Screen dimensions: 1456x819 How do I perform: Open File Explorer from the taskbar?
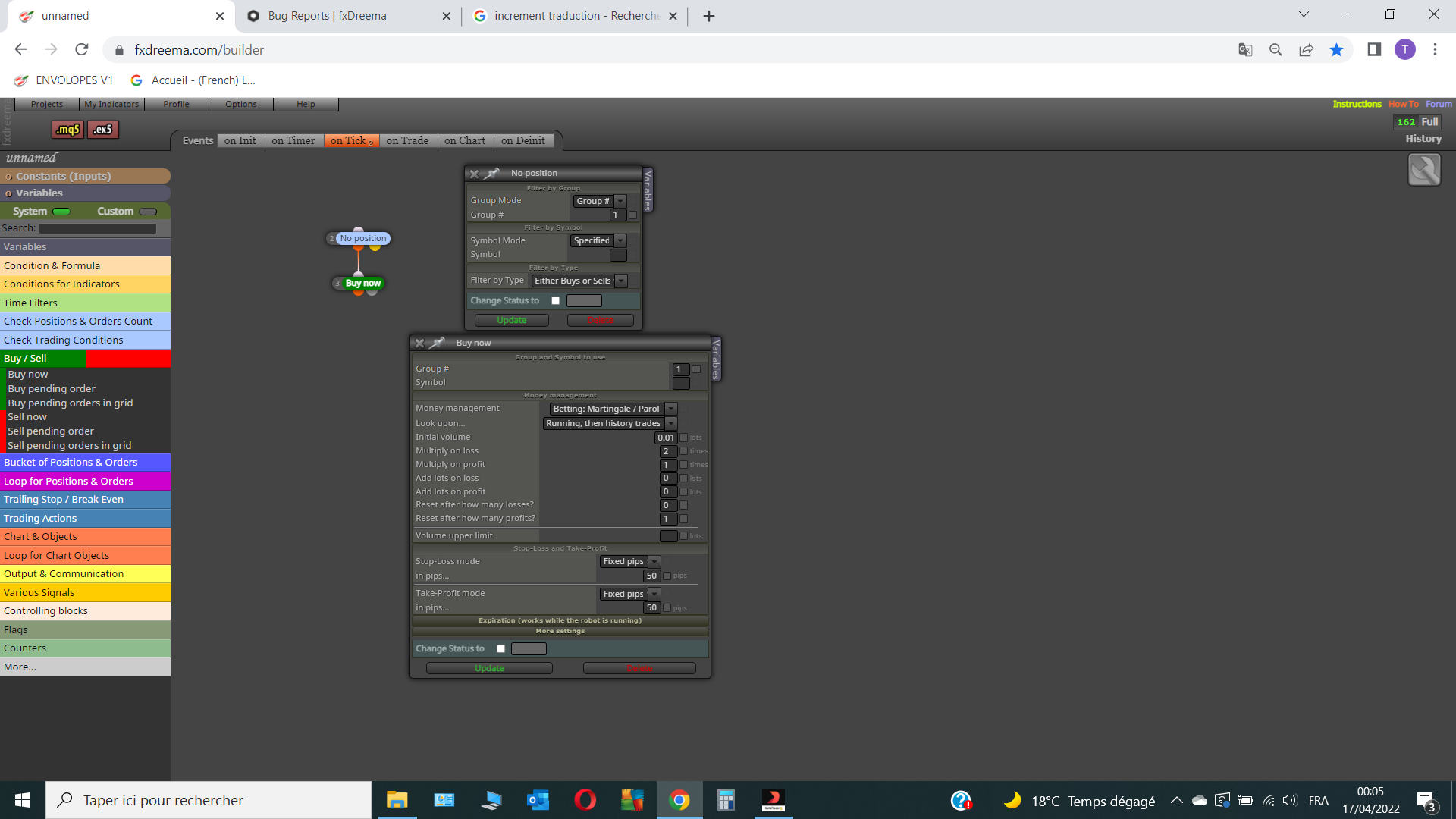pyautogui.click(x=397, y=800)
